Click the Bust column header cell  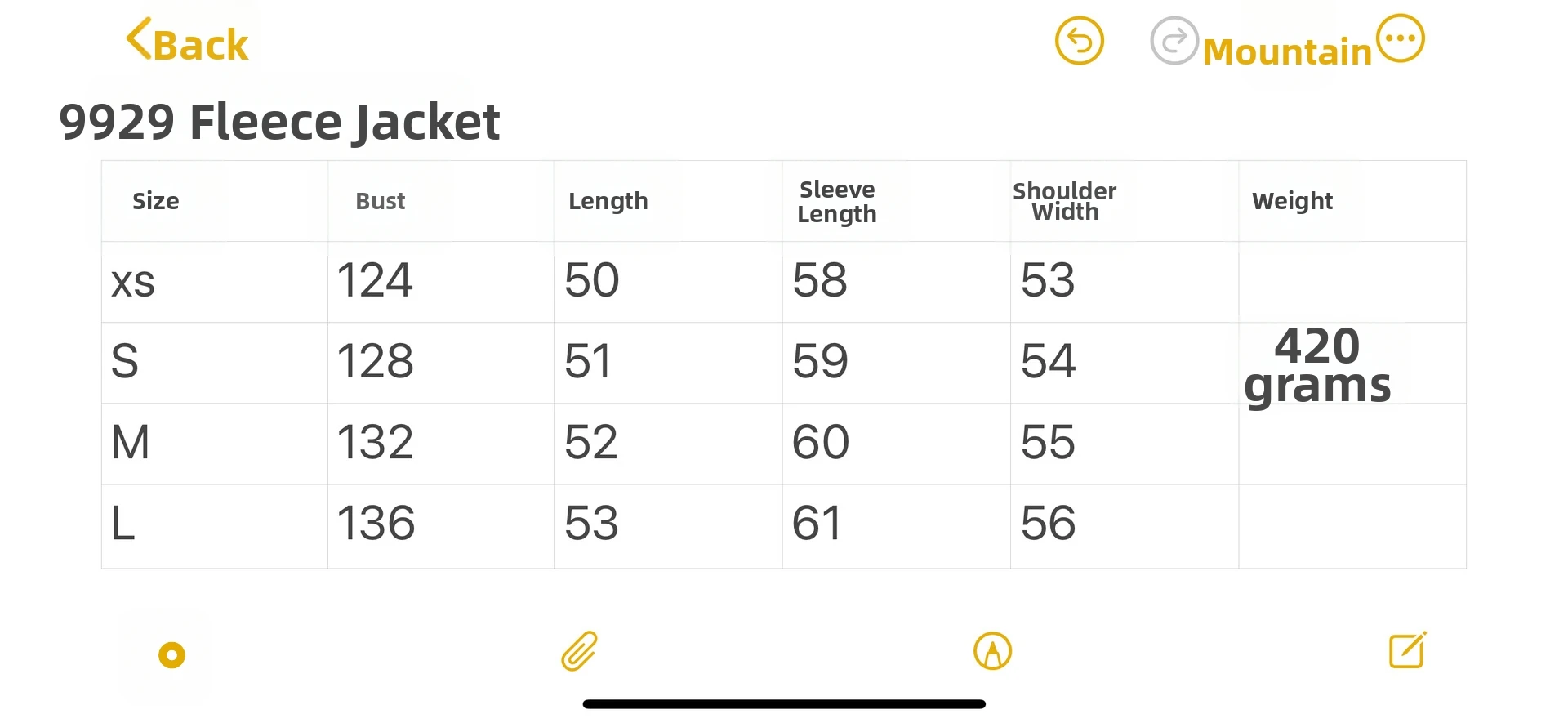pos(440,201)
